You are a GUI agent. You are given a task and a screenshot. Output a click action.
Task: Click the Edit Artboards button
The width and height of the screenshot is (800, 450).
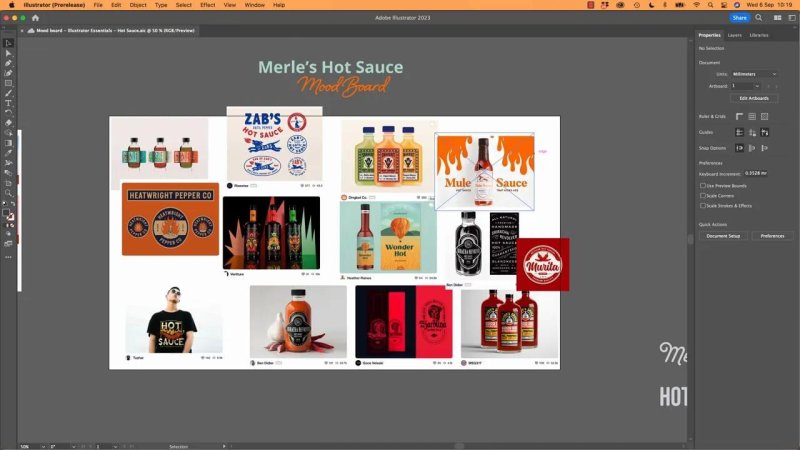(x=754, y=98)
